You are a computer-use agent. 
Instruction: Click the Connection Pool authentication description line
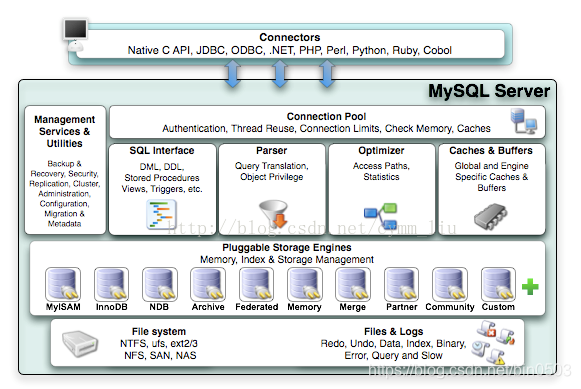tap(326, 128)
